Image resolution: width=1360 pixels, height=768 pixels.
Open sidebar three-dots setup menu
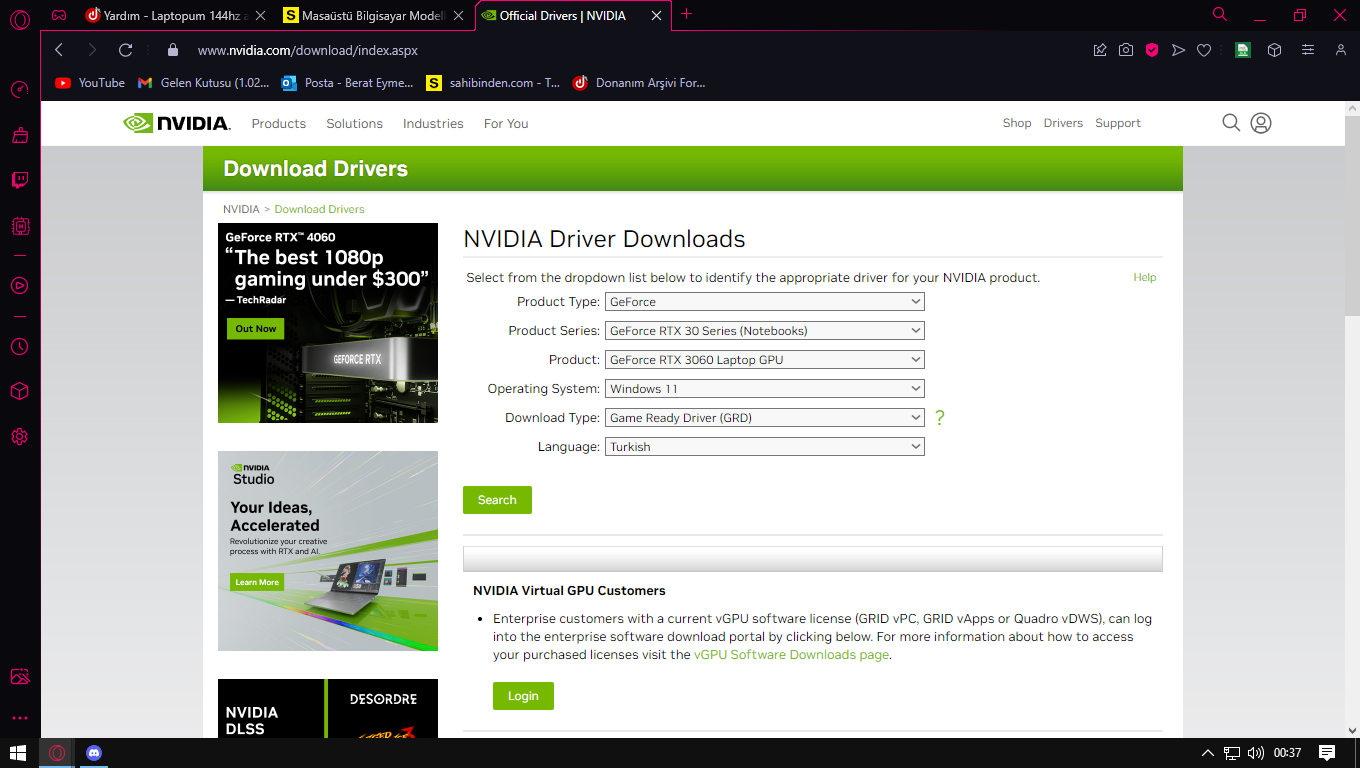[19, 718]
